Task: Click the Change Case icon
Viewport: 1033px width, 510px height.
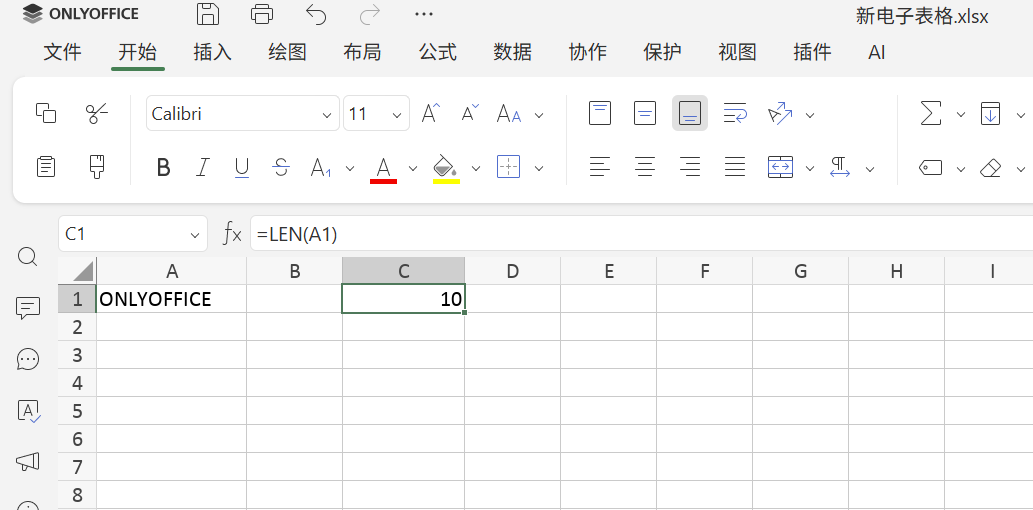Action: pos(509,114)
